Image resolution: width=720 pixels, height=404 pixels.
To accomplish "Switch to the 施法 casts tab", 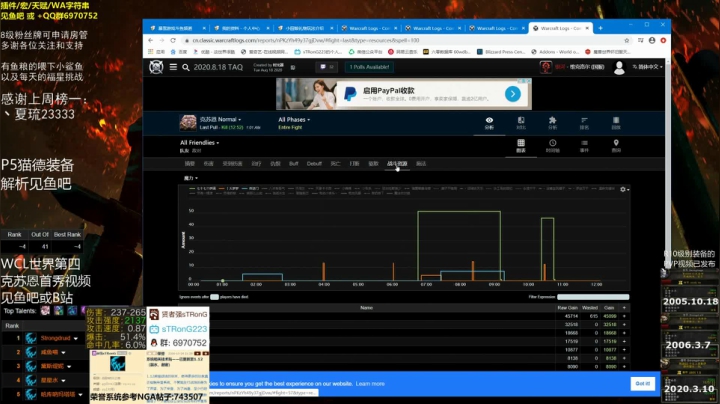I will [x=421, y=164].
